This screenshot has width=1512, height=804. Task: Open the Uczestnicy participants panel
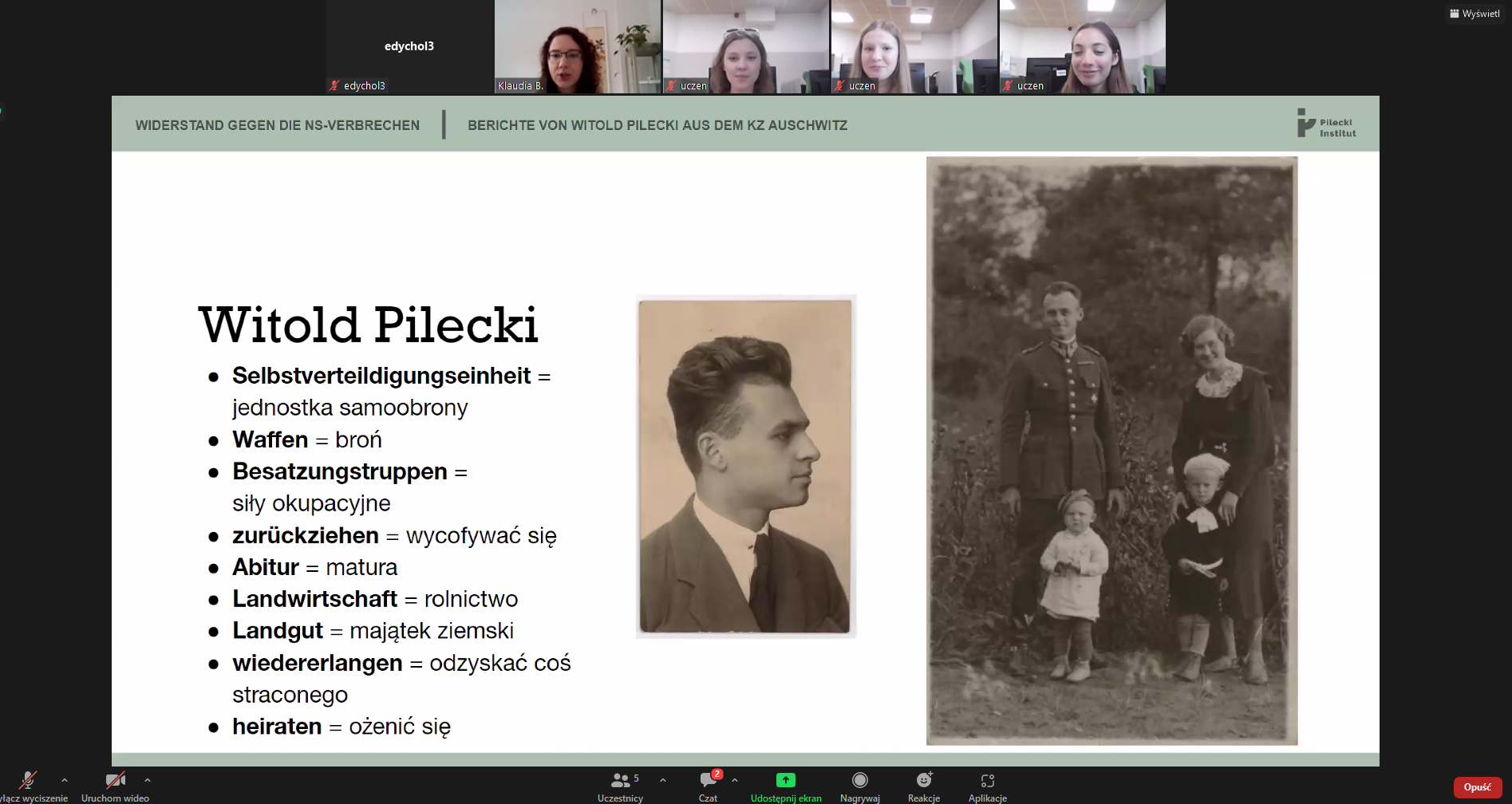coord(620,782)
